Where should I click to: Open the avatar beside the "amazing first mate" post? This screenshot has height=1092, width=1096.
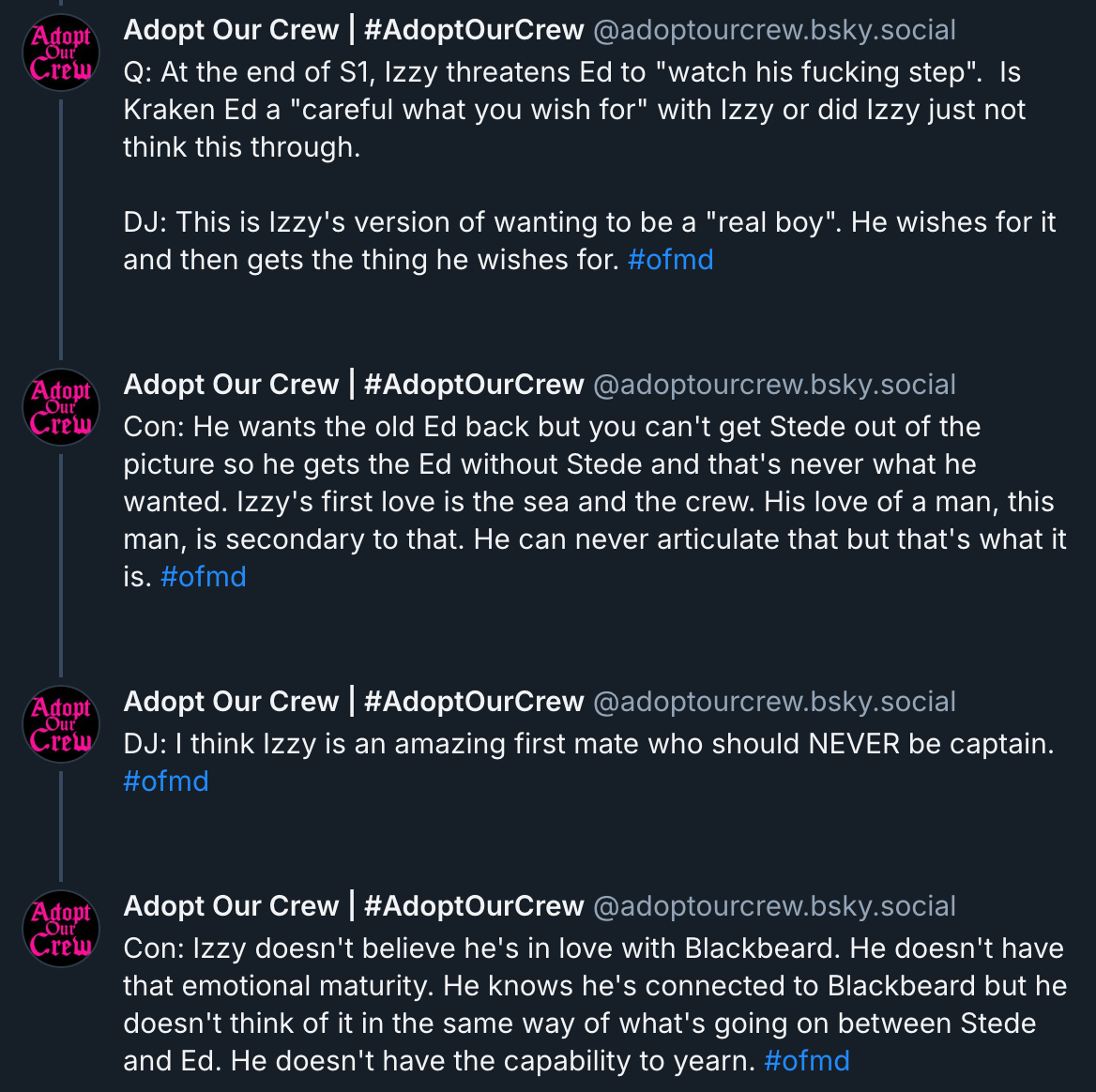61,724
